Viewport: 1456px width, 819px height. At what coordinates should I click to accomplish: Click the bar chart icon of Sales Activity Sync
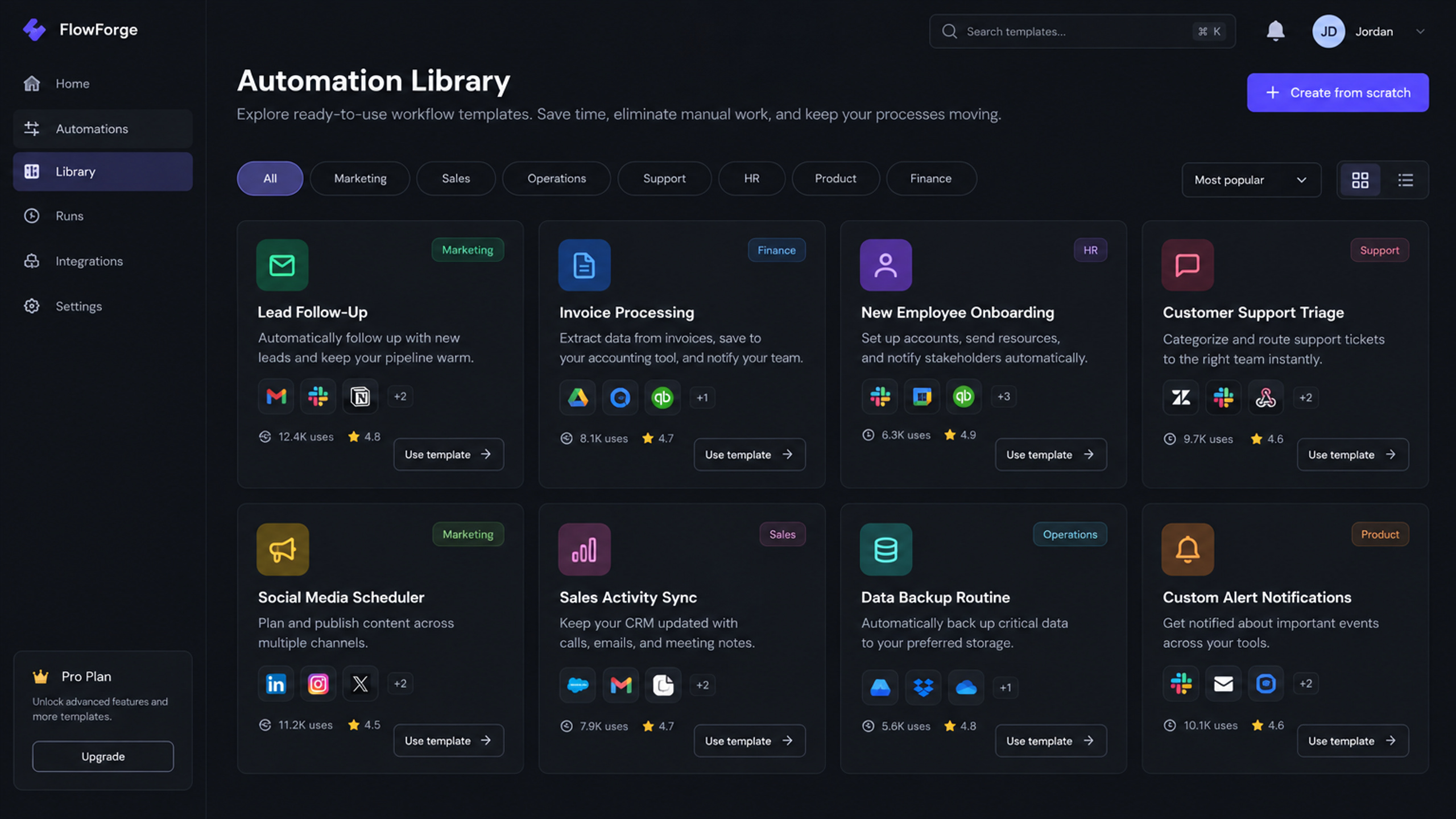pos(584,549)
